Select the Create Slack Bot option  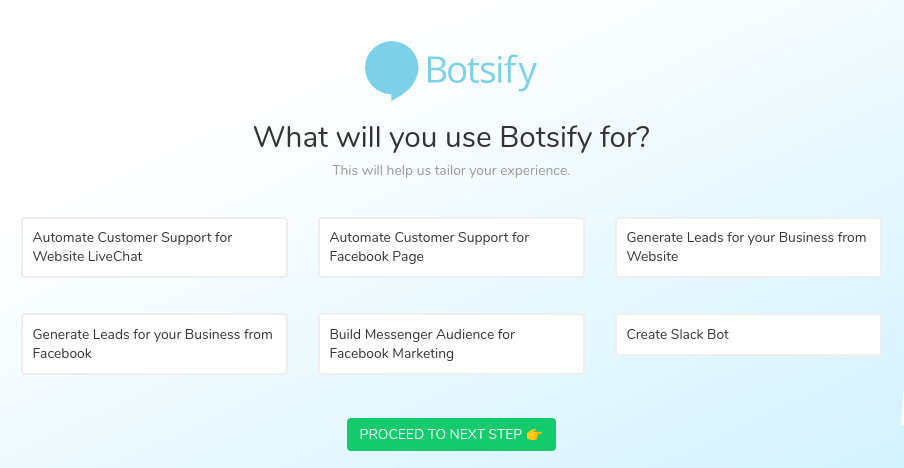click(748, 334)
